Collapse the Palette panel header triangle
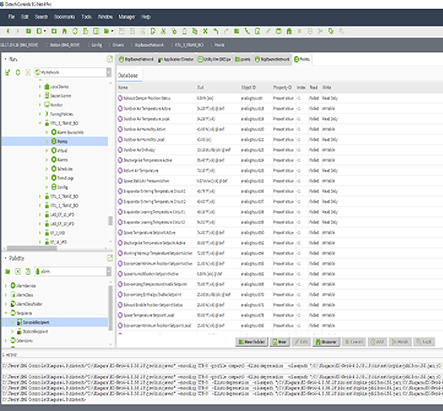This screenshot has height=411, width=443. click(x=5, y=258)
